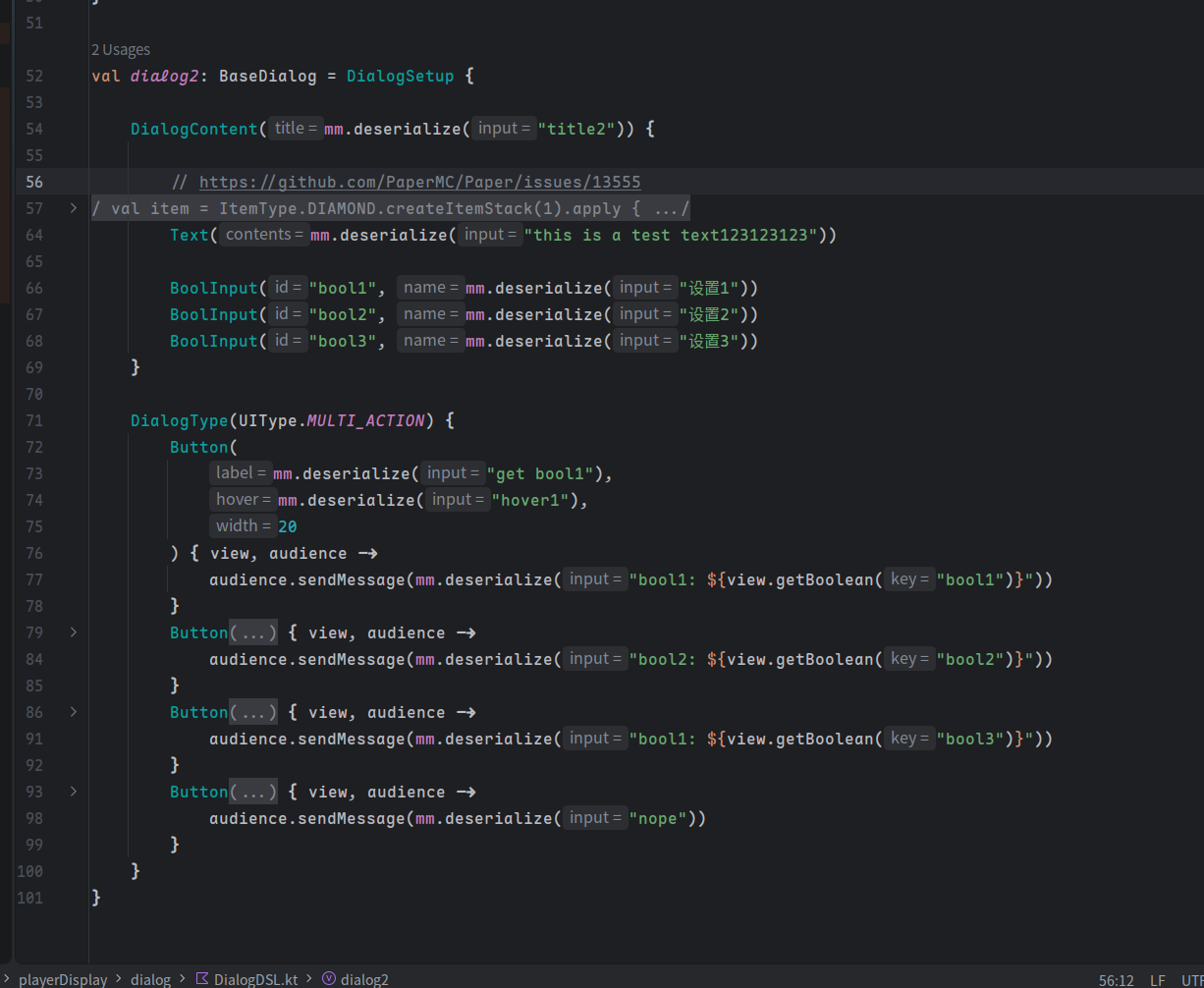Select the dialog2 breadcrumb item
This screenshot has height=988, width=1204.
[364, 979]
